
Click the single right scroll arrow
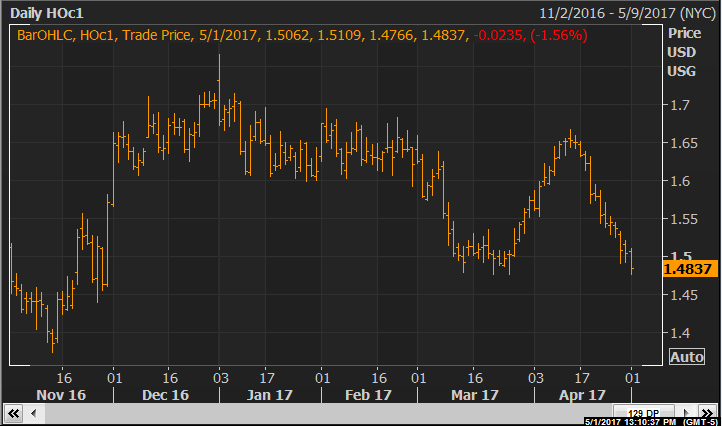tap(686, 412)
